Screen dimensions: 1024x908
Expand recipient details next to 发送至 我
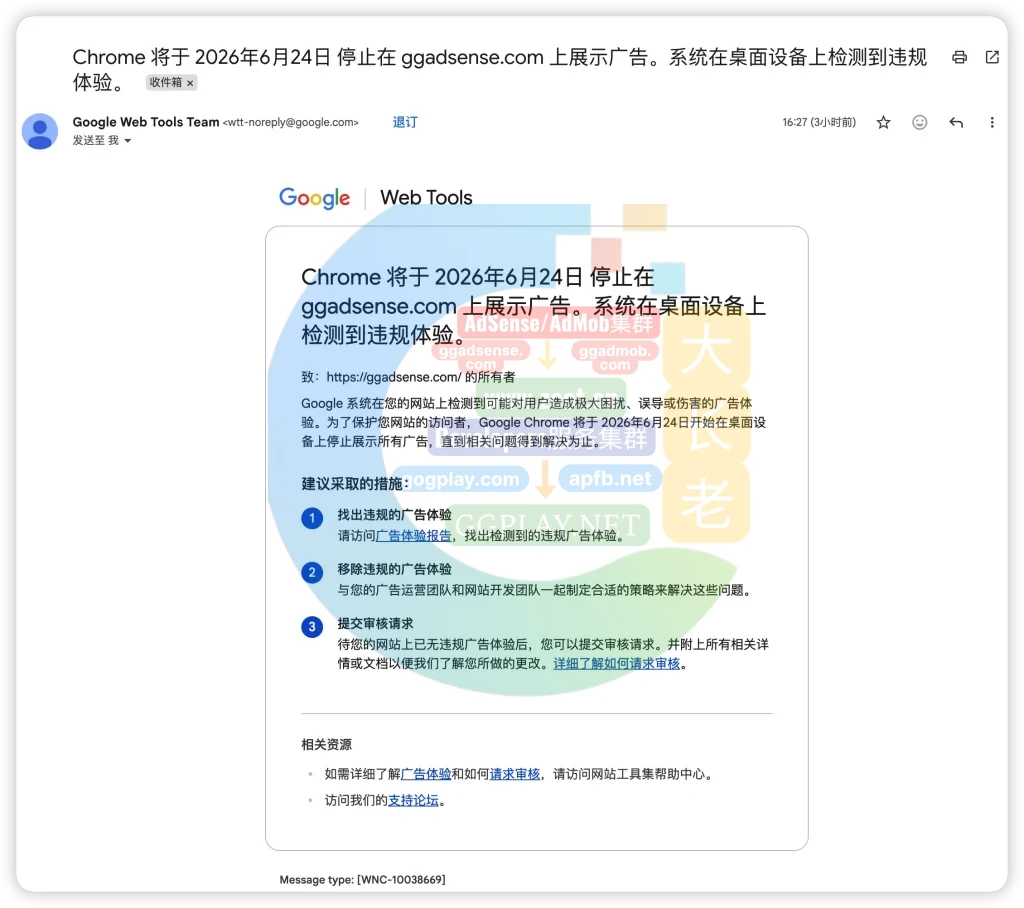(128, 140)
